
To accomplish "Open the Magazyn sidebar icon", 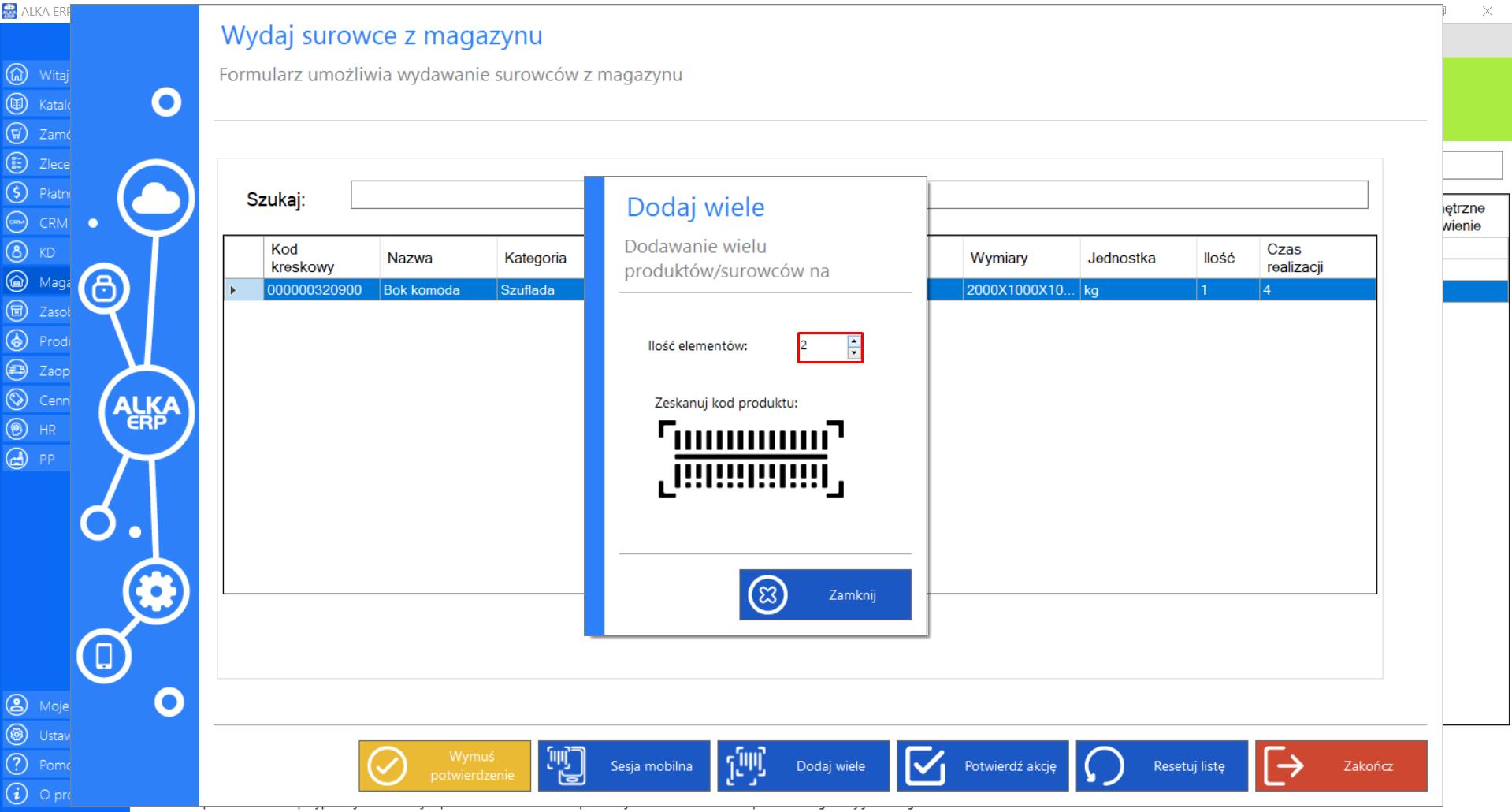I will coord(17,281).
